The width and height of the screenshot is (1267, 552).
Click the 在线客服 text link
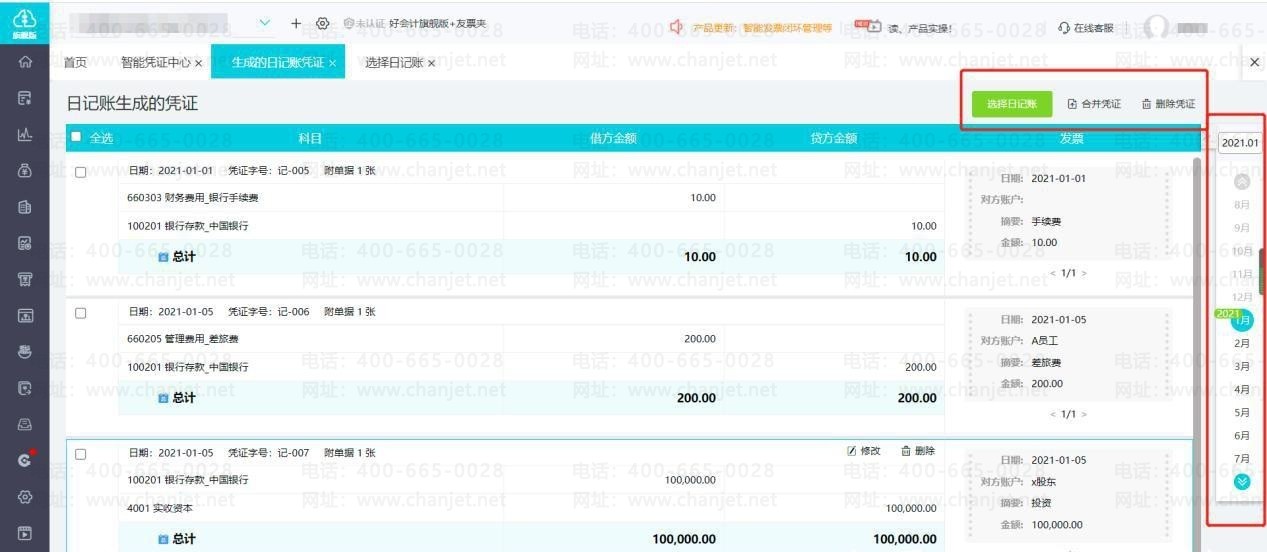[x=1094, y=28]
